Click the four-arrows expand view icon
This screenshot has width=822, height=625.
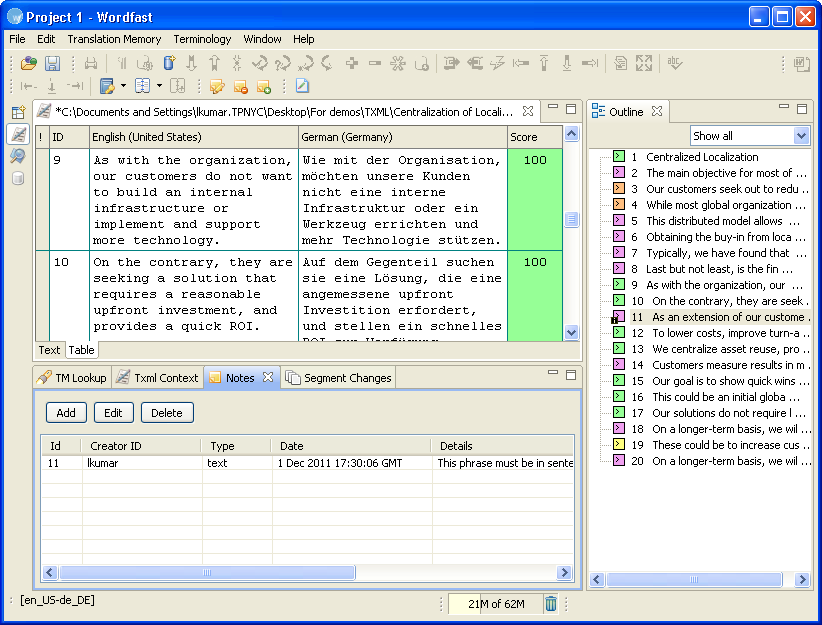click(644, 63)
